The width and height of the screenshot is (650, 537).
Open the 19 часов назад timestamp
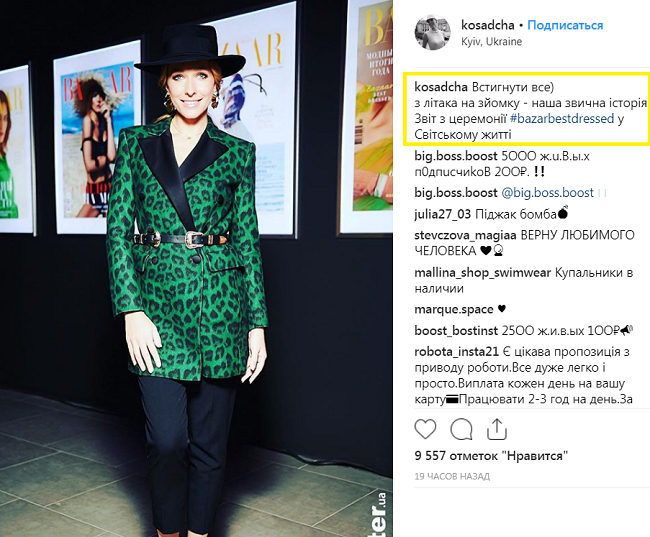452,476
